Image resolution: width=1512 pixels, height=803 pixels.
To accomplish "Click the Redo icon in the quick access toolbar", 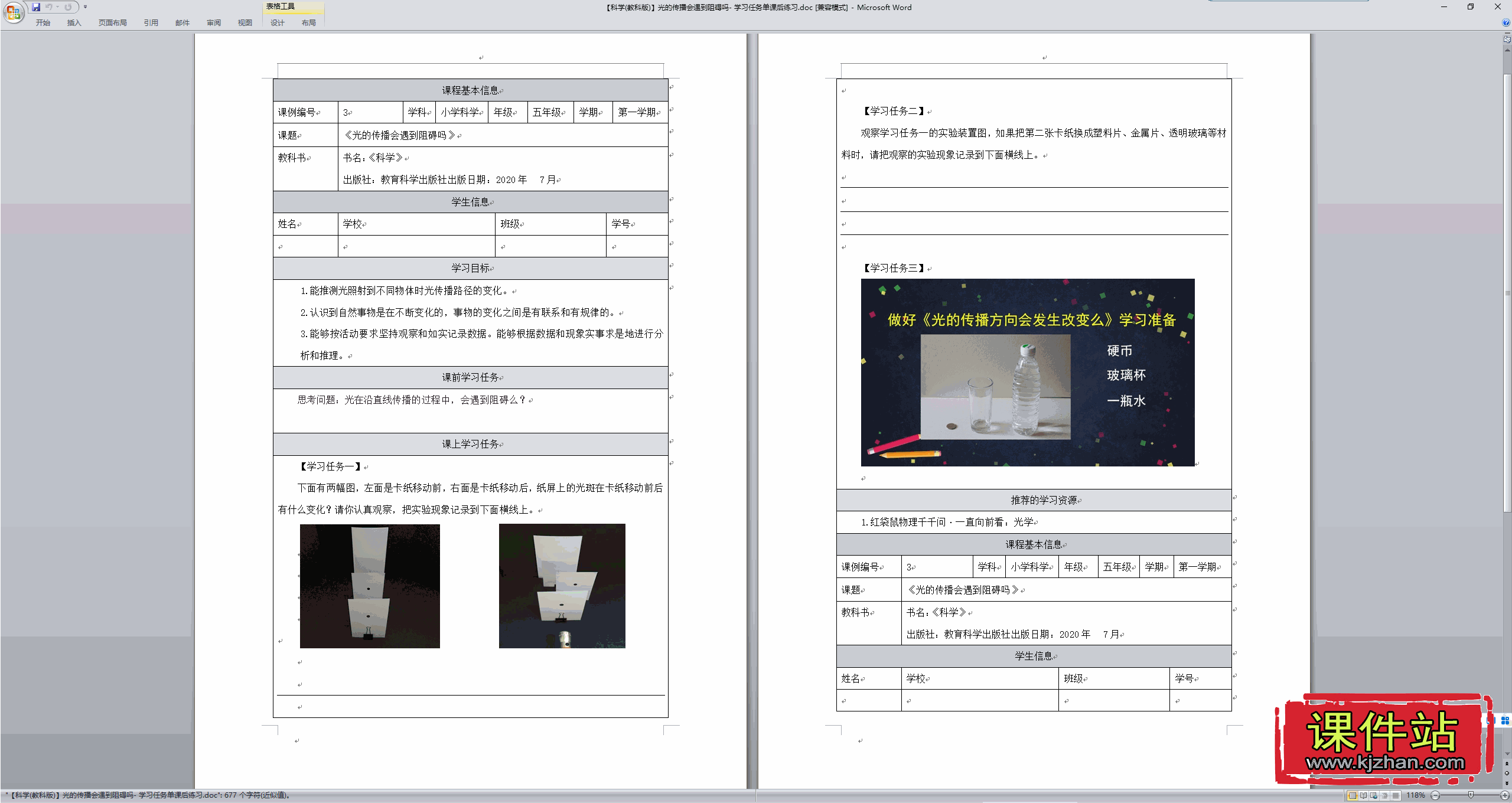I will 68,7.
